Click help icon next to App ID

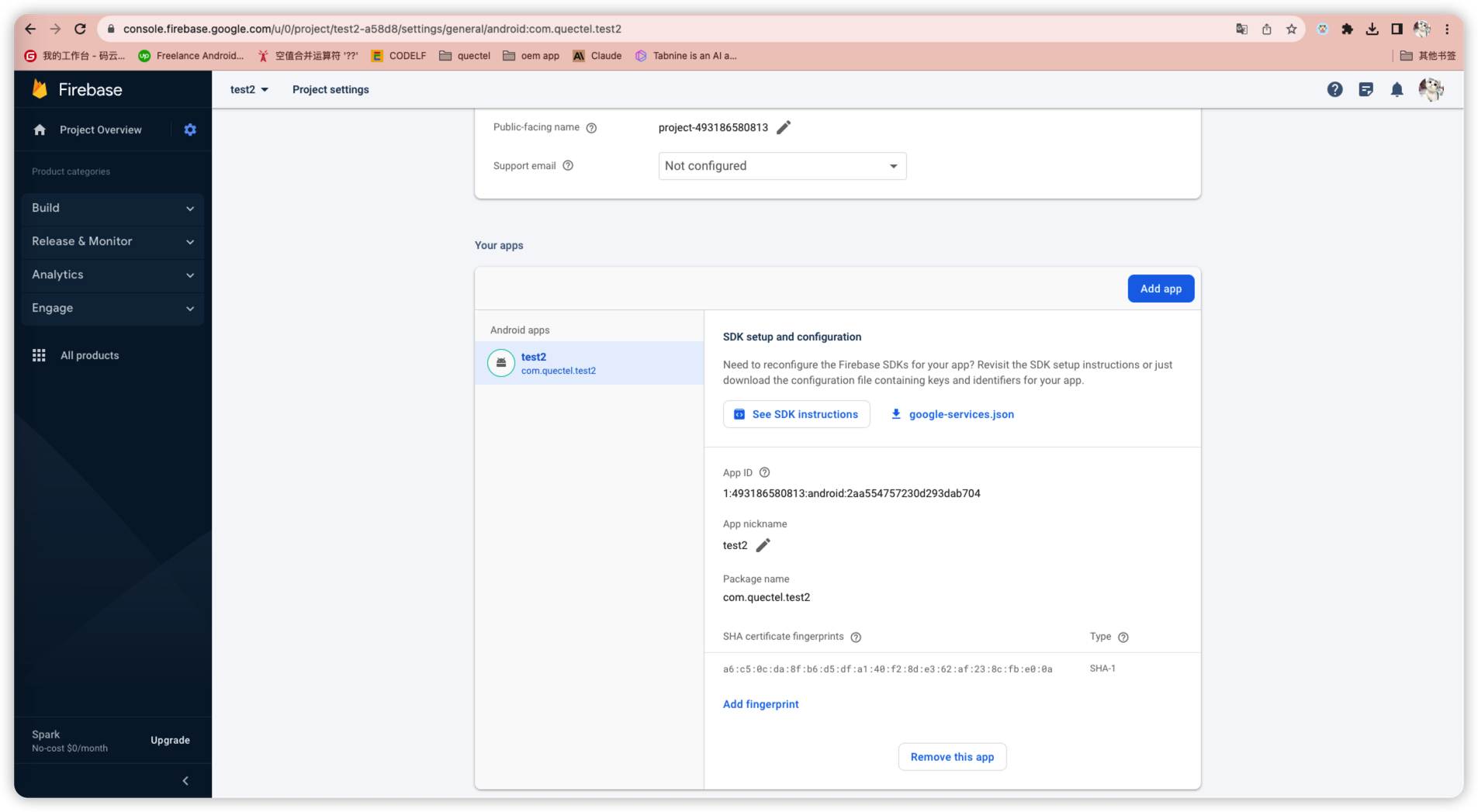pyautogui.click(x=764, y=472)
